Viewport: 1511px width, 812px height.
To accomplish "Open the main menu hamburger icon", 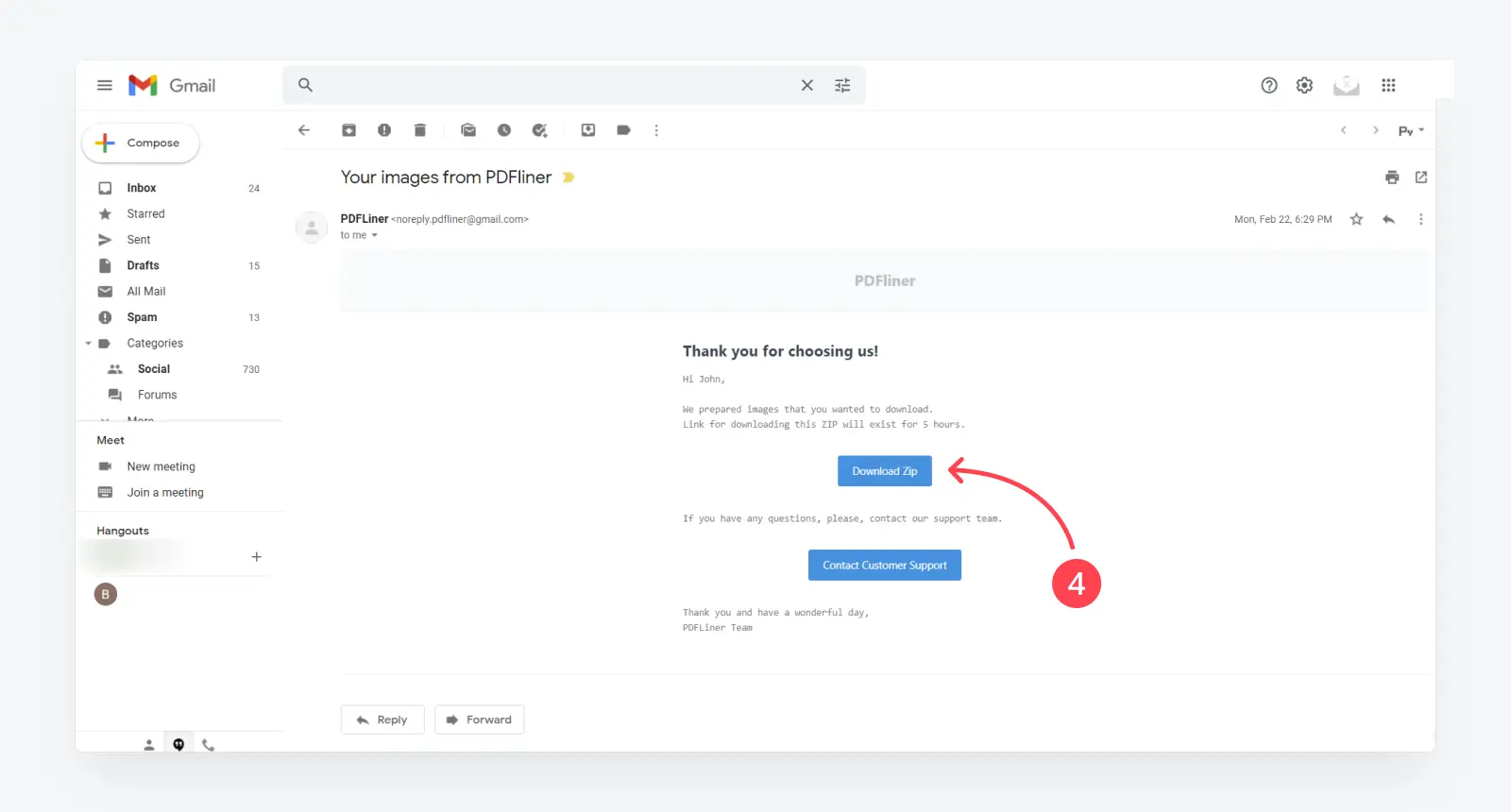I will (x=105, y=85).
